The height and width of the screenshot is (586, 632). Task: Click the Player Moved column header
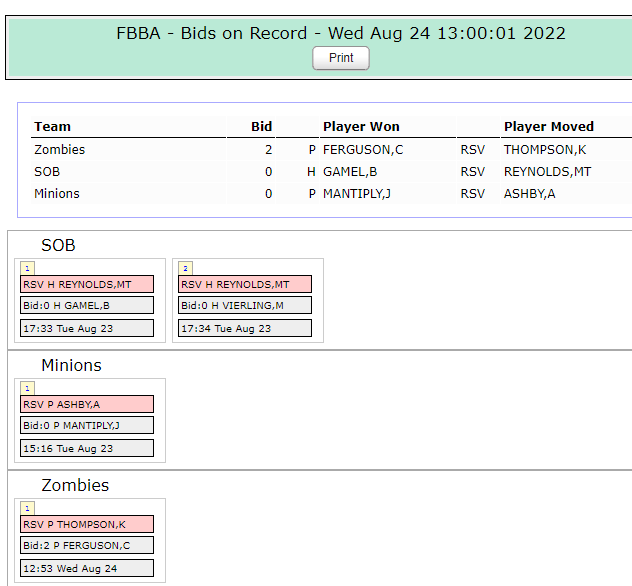coord(549,127)
